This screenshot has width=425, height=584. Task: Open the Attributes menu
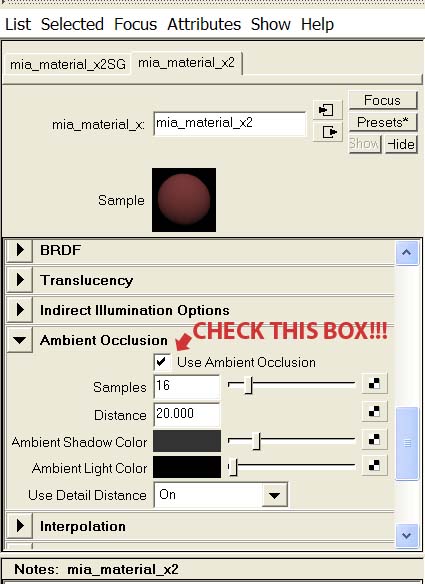(204, 25)
